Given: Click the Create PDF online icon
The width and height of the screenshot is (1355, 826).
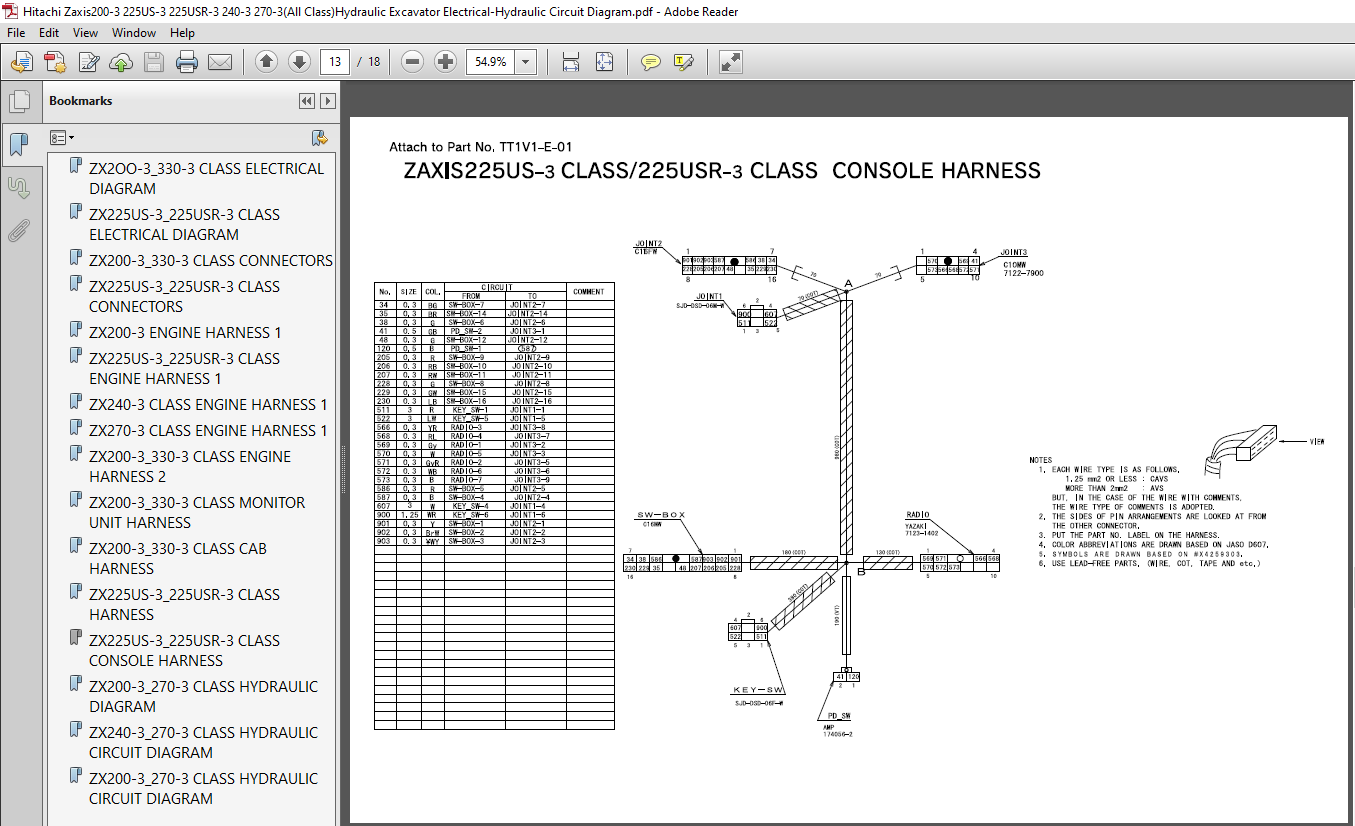Looking at the screenshot, I should click(x=54, y=62).
